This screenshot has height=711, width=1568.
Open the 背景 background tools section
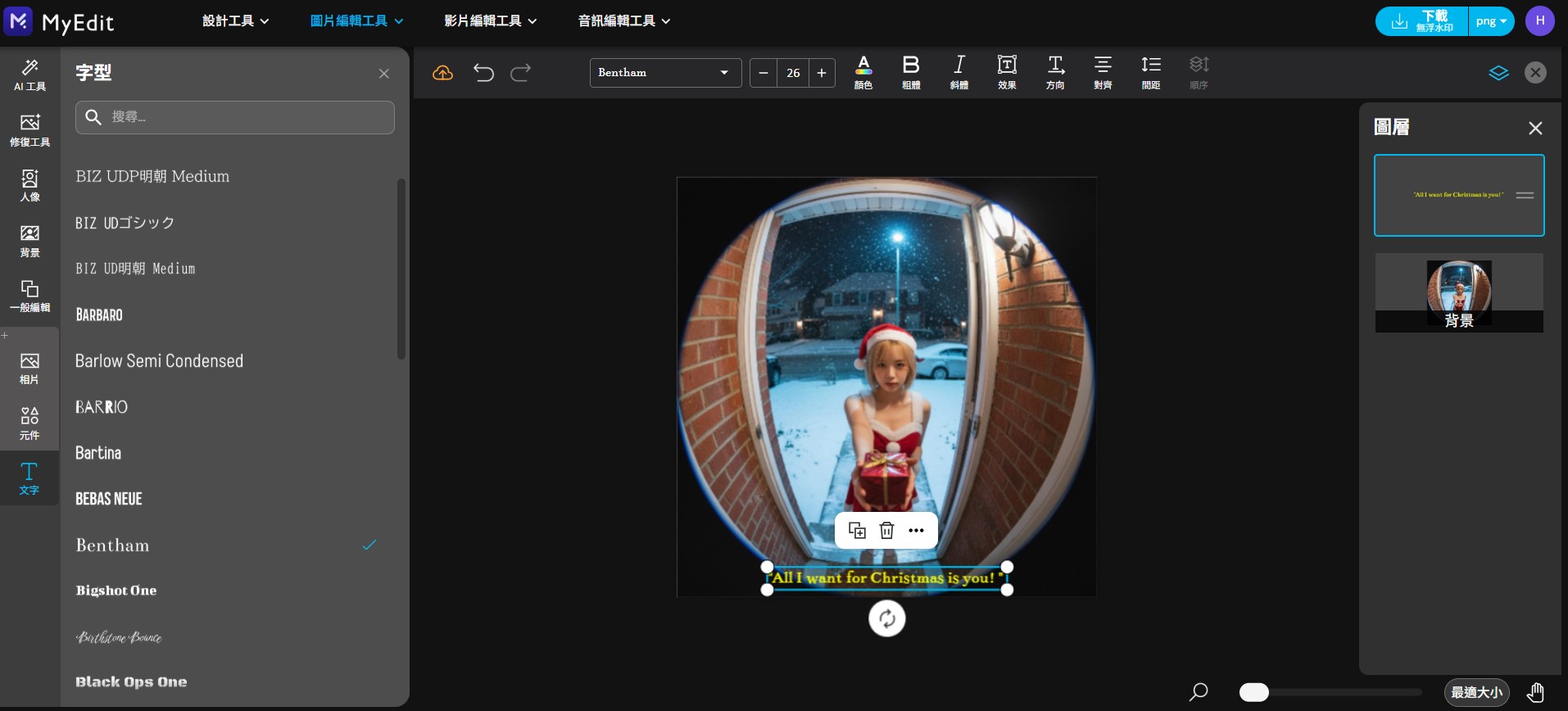(x=29, y=241)
